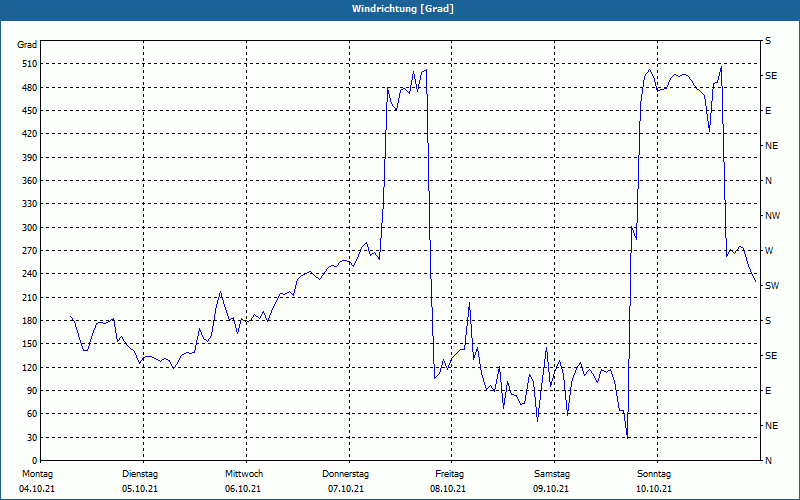This screenshot has width=800, height=500.
Task: Select the 'Dienstag' day label
Action: pos(140,474)
